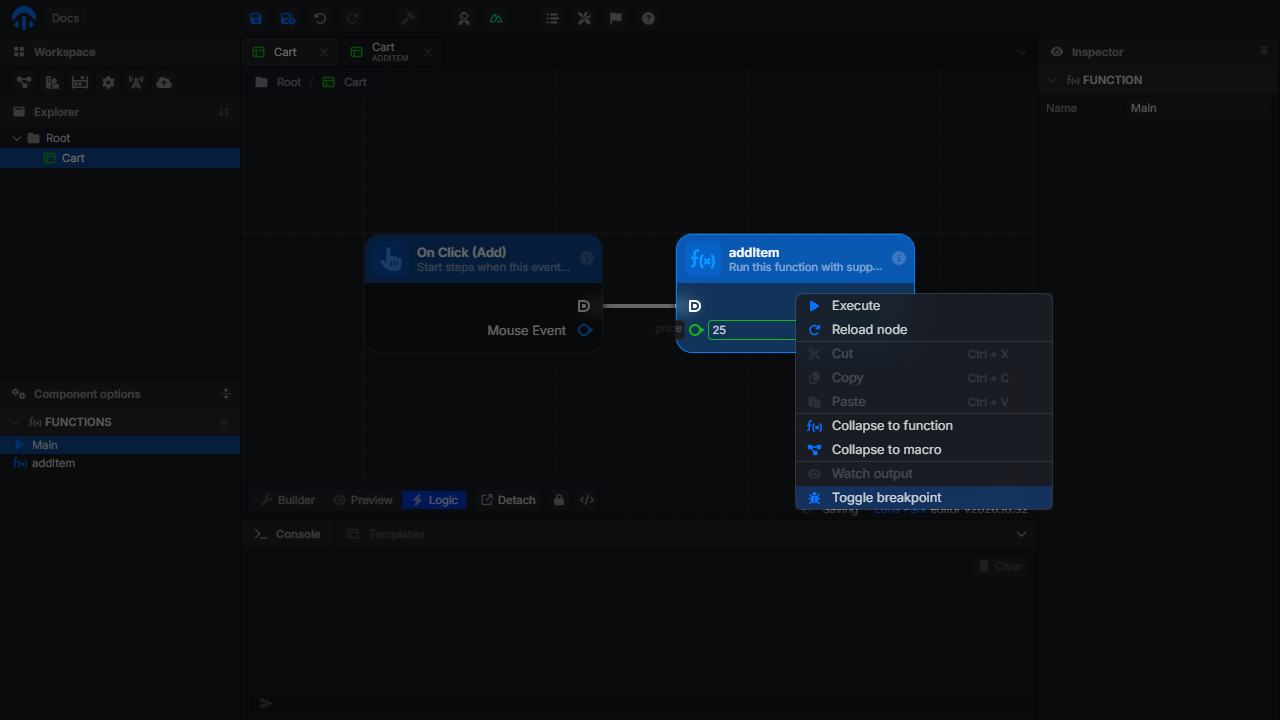Viewport: 1280px width, 720px height.
Task: Click the green Nuxt mountain icon
Action: pyautogui.click(x=496, y=18)
